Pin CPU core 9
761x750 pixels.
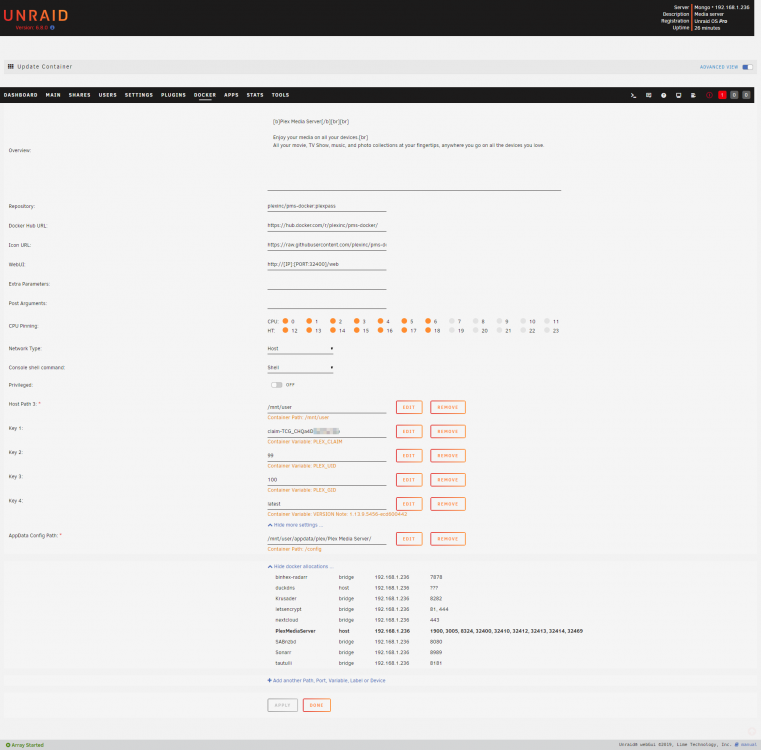click(x=499, y=321)
